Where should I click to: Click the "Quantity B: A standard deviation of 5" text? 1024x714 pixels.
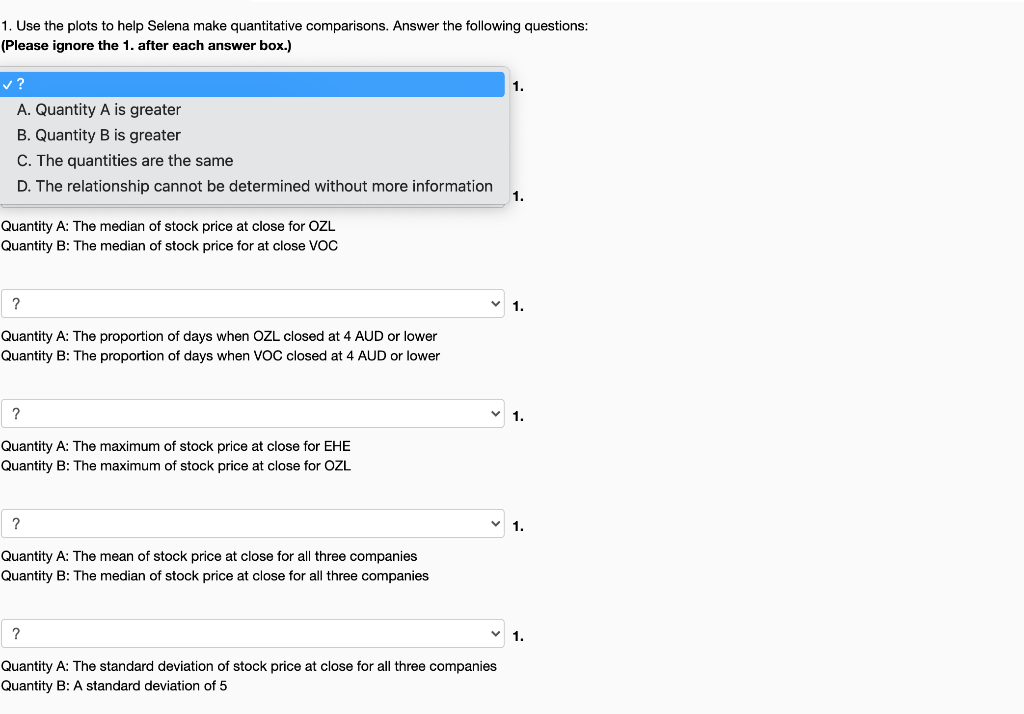[114, 686]
